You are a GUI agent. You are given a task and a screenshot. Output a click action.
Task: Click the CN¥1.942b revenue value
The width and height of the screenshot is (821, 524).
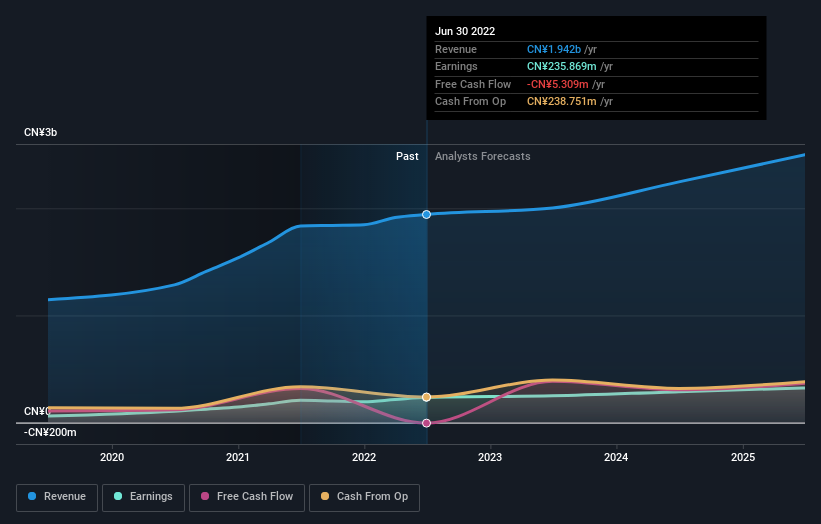click(554, 49)
